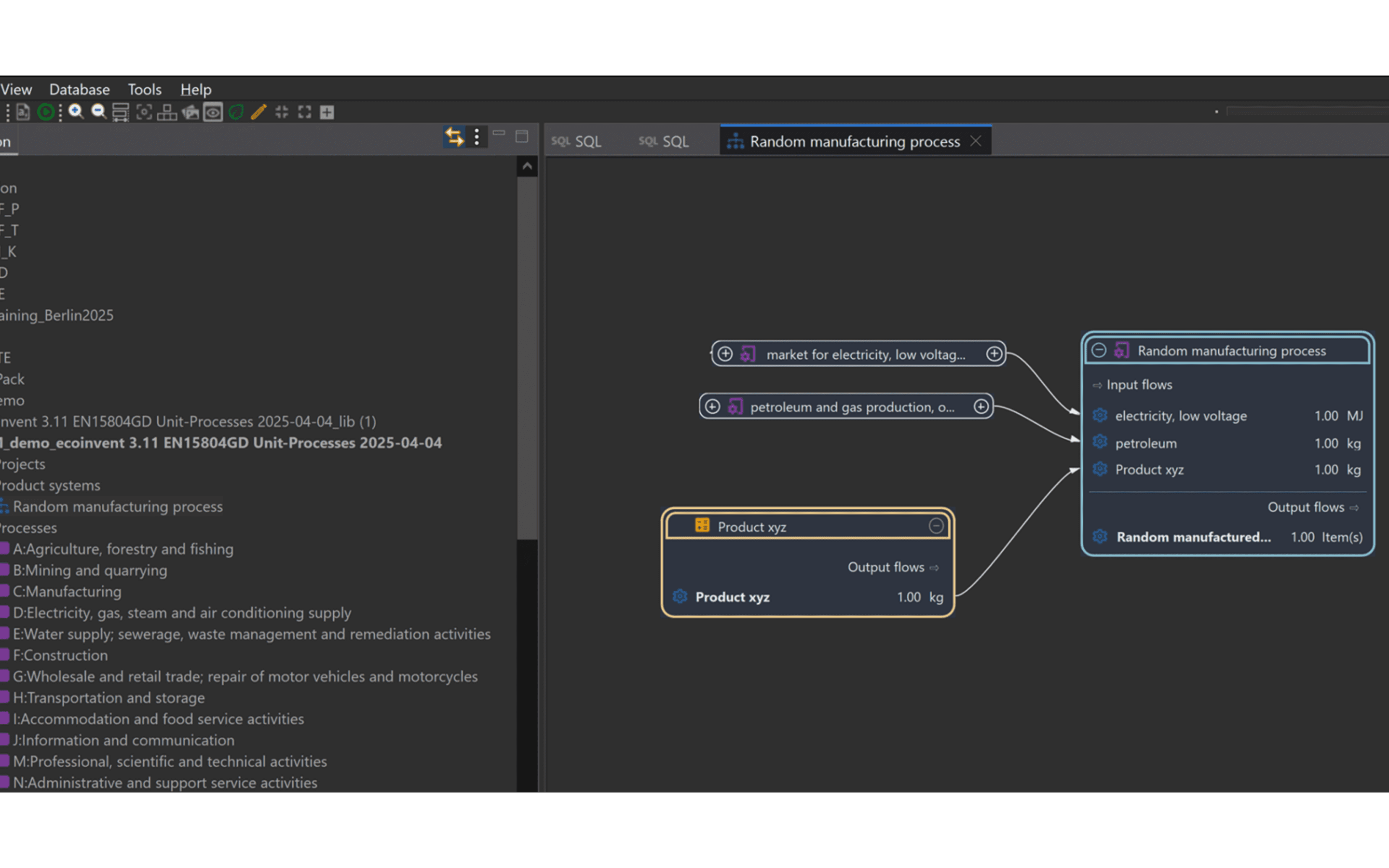Click the layout graph tree icon
1389x868 pixels.
166,112
